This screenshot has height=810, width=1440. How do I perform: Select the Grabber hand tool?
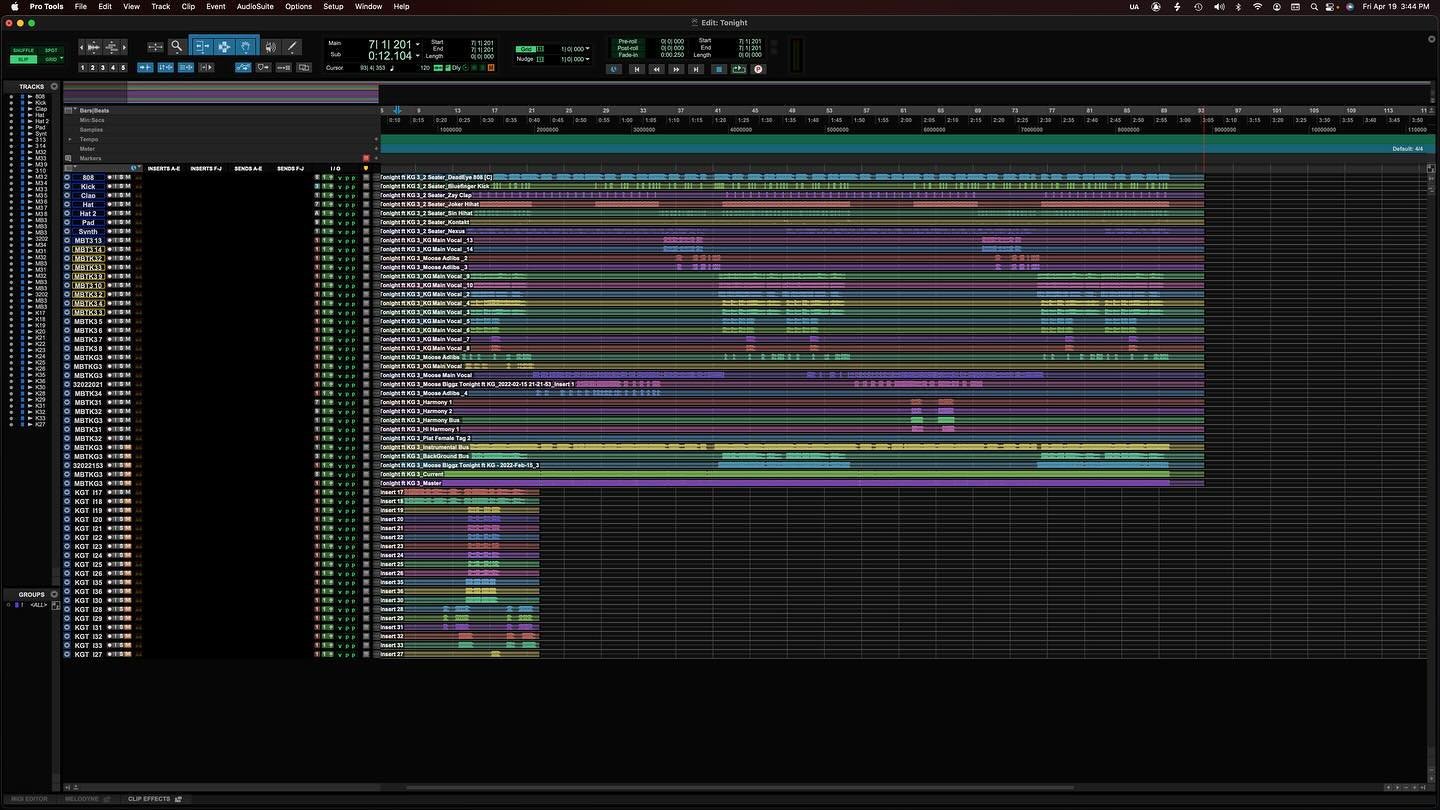coord(246,46)
